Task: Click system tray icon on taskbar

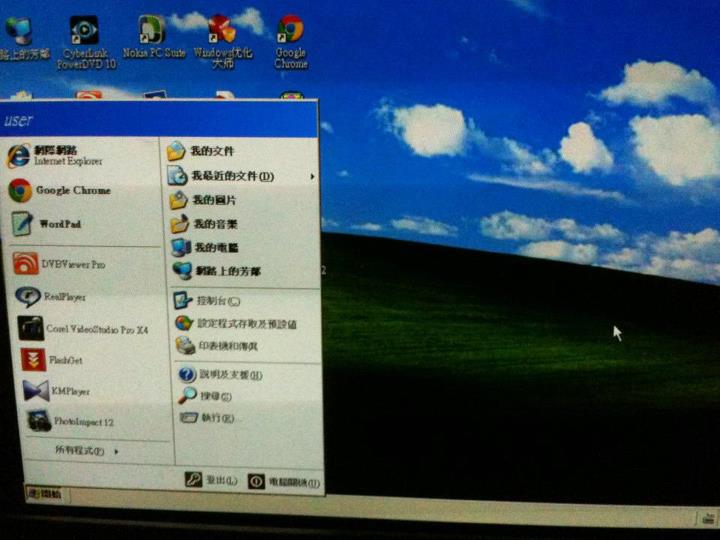Action: [x=710, y=519]
